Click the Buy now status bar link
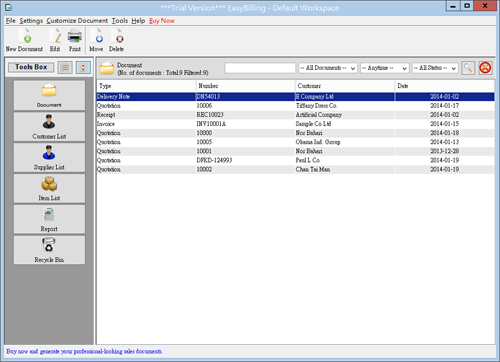Image resolution: width=500 pixels, height=362 pixels. (84, 351)
